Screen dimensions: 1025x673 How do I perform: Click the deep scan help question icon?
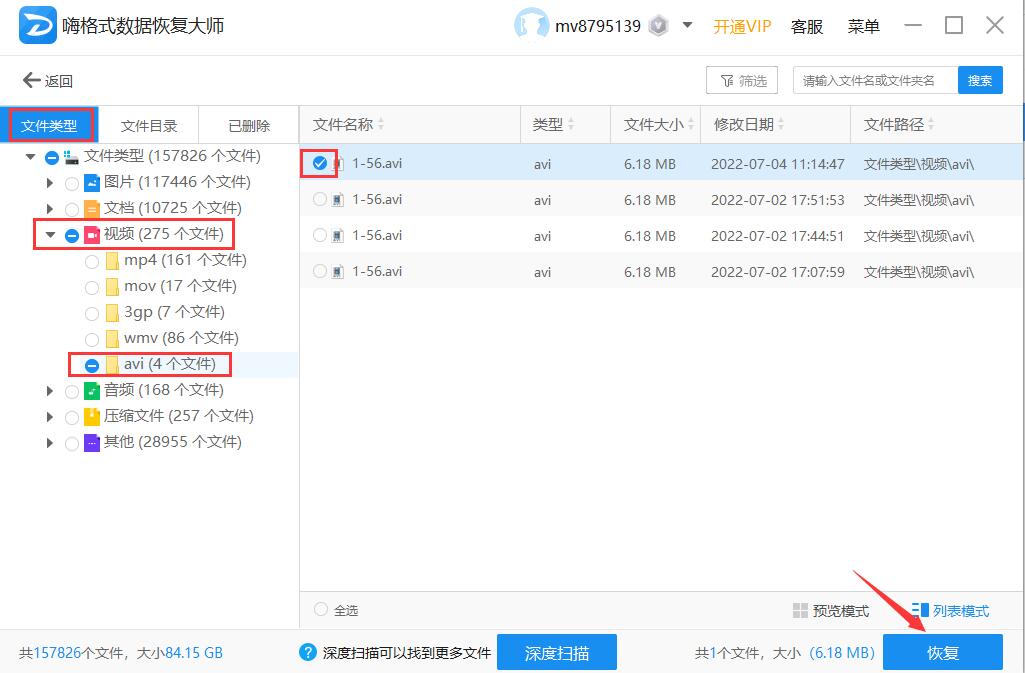pos(308,653)
